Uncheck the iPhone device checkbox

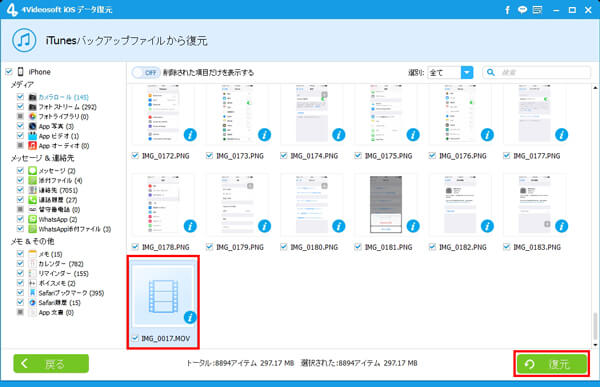point(9,72)
